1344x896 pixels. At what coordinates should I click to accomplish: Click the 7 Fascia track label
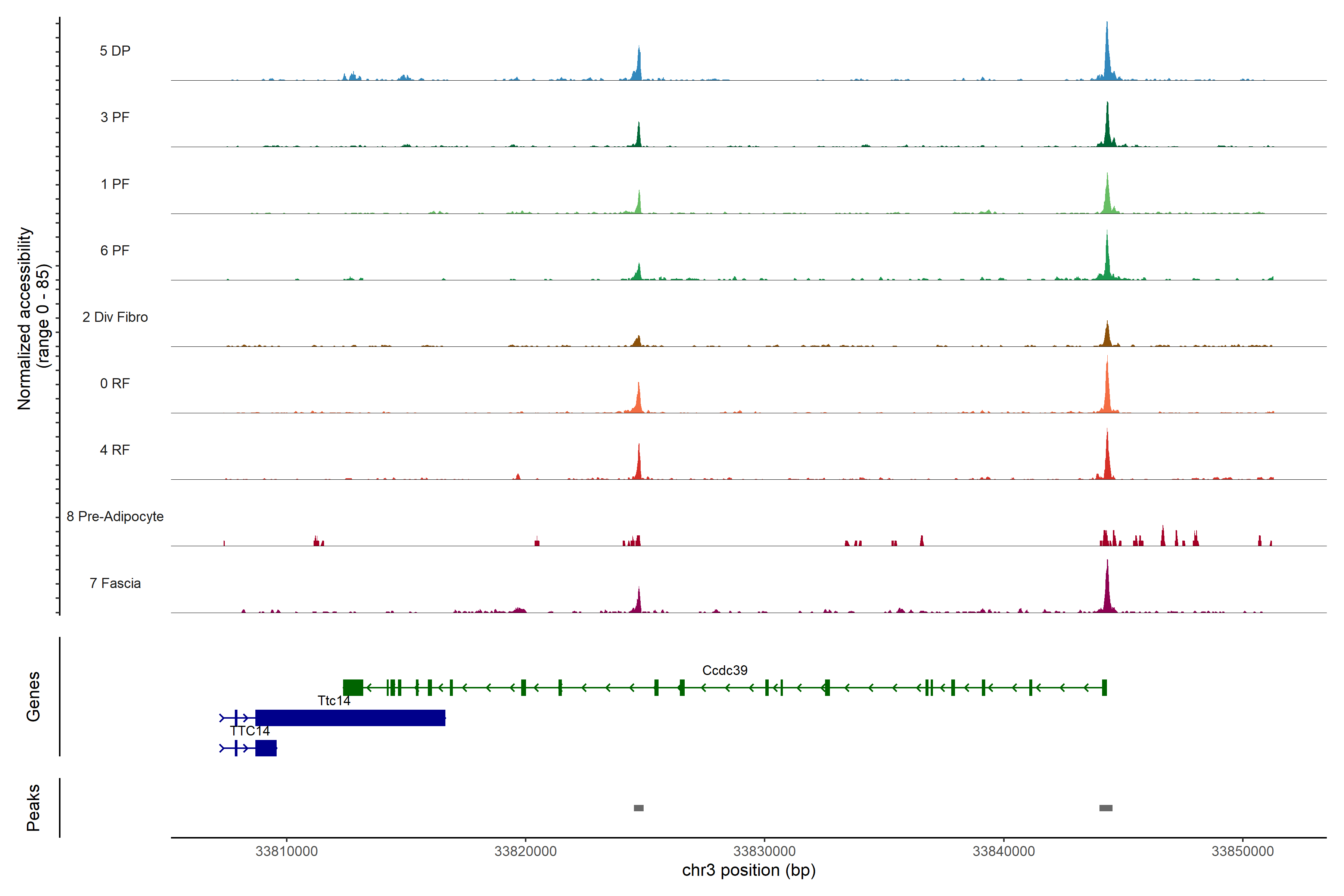115,584
